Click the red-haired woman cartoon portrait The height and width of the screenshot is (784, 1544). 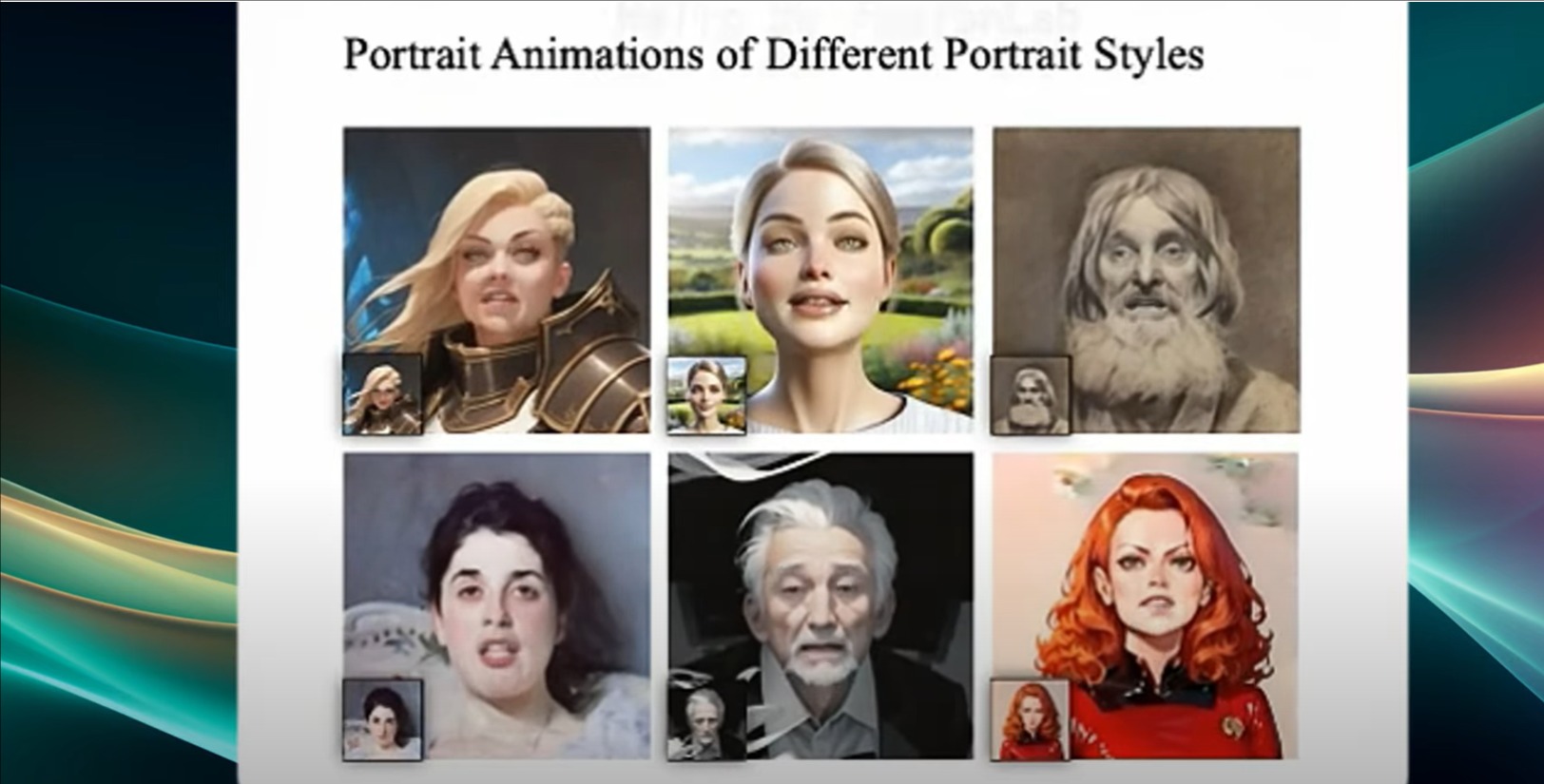pos(1146,605)
